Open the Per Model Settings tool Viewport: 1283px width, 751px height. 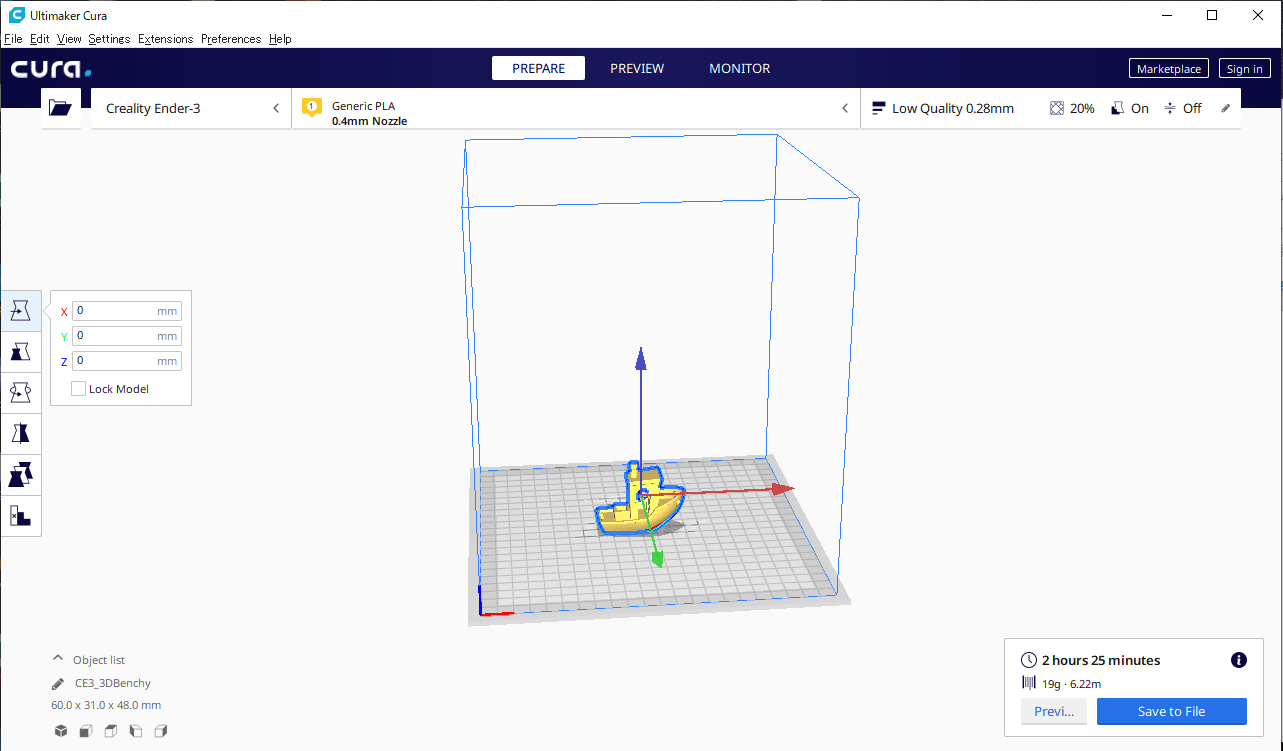(21, 475)
